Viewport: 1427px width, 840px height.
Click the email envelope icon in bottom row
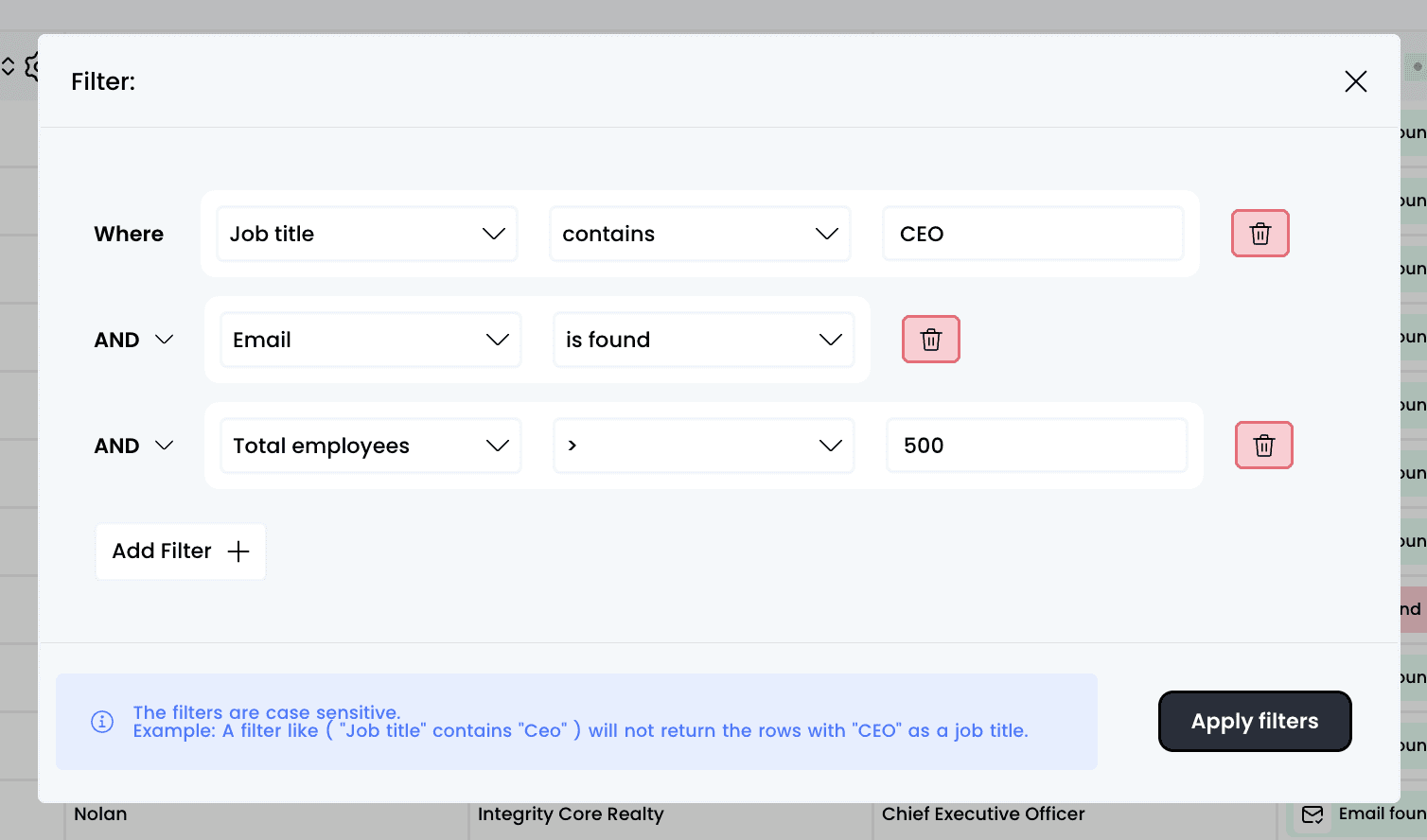click(1312, 814)
